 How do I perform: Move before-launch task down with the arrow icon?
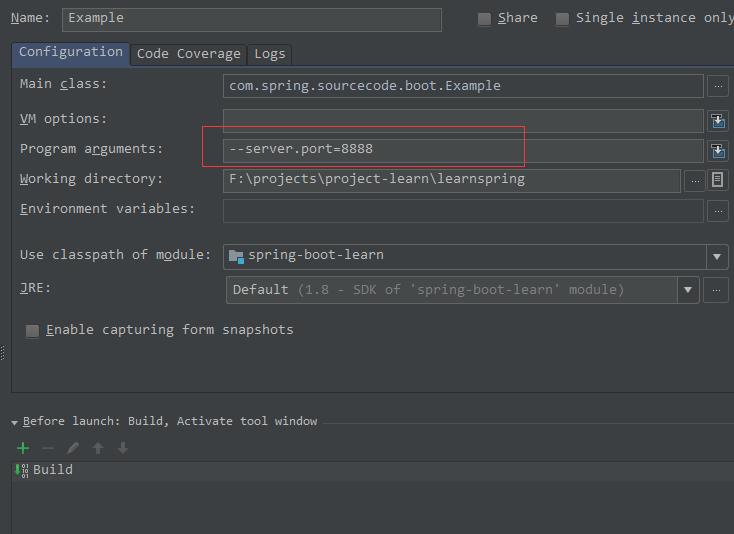click(122, 448)
